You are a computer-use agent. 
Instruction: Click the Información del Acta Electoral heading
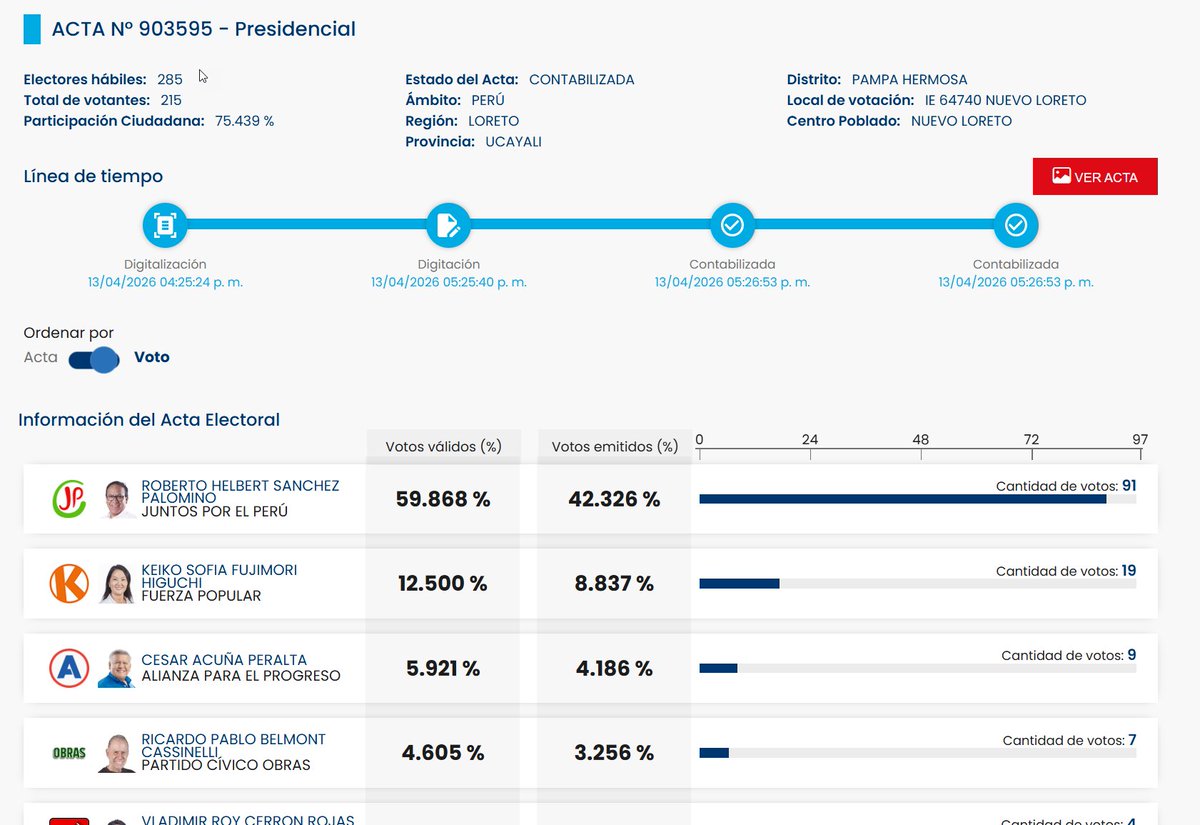[x=149, y=420]
